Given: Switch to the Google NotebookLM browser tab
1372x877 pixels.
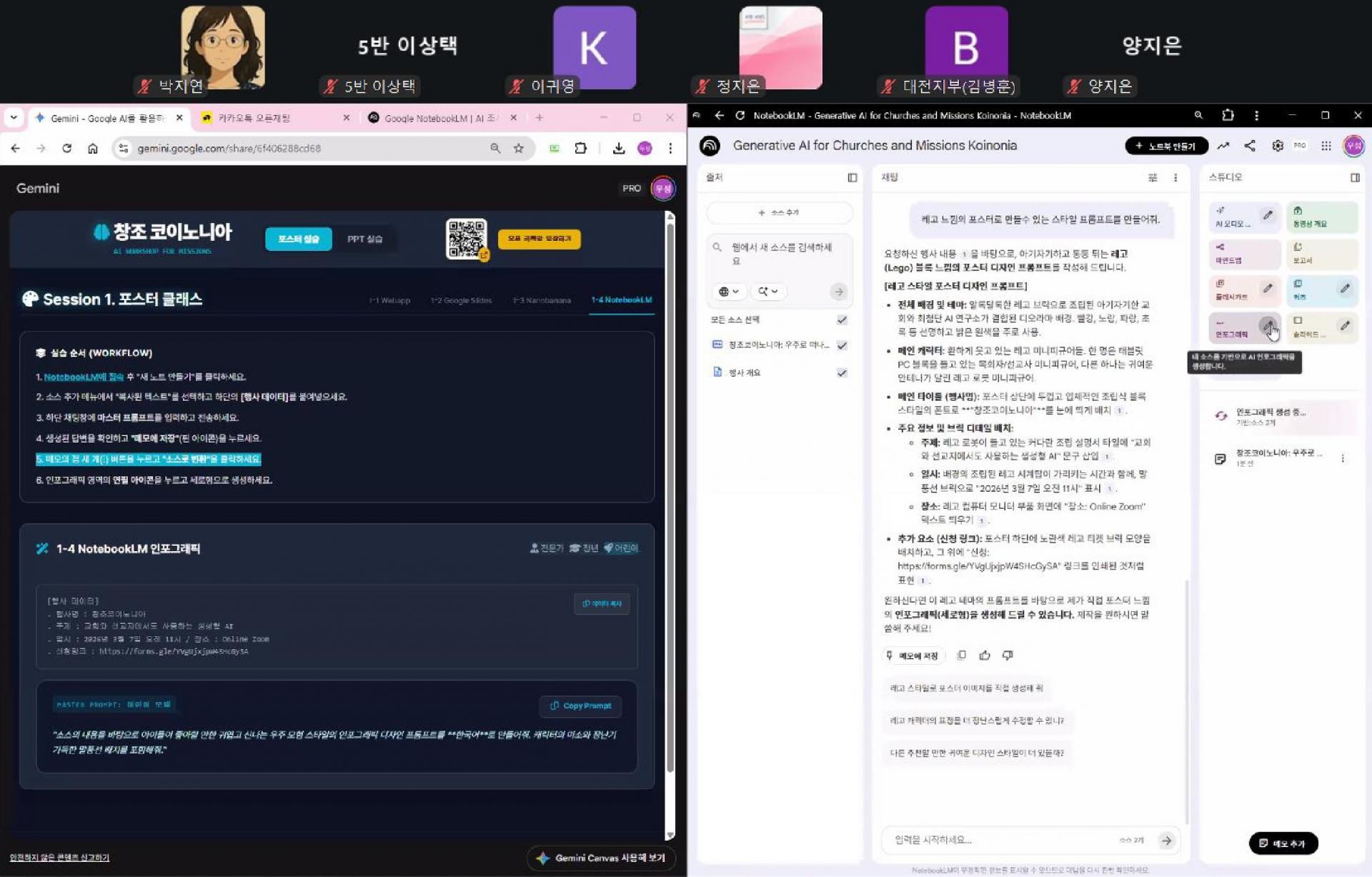Looking at the screenshot, I should coord(442,118).
